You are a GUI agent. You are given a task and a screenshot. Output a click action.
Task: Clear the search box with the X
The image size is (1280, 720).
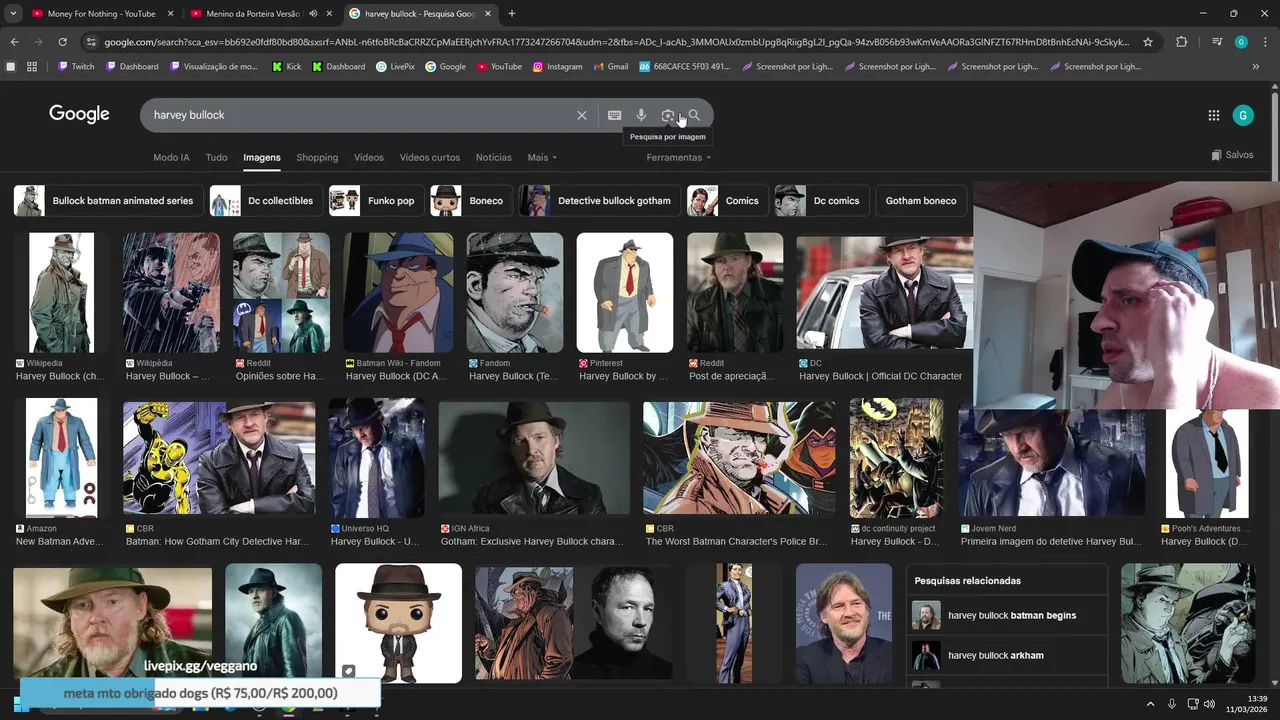(581, 115)
